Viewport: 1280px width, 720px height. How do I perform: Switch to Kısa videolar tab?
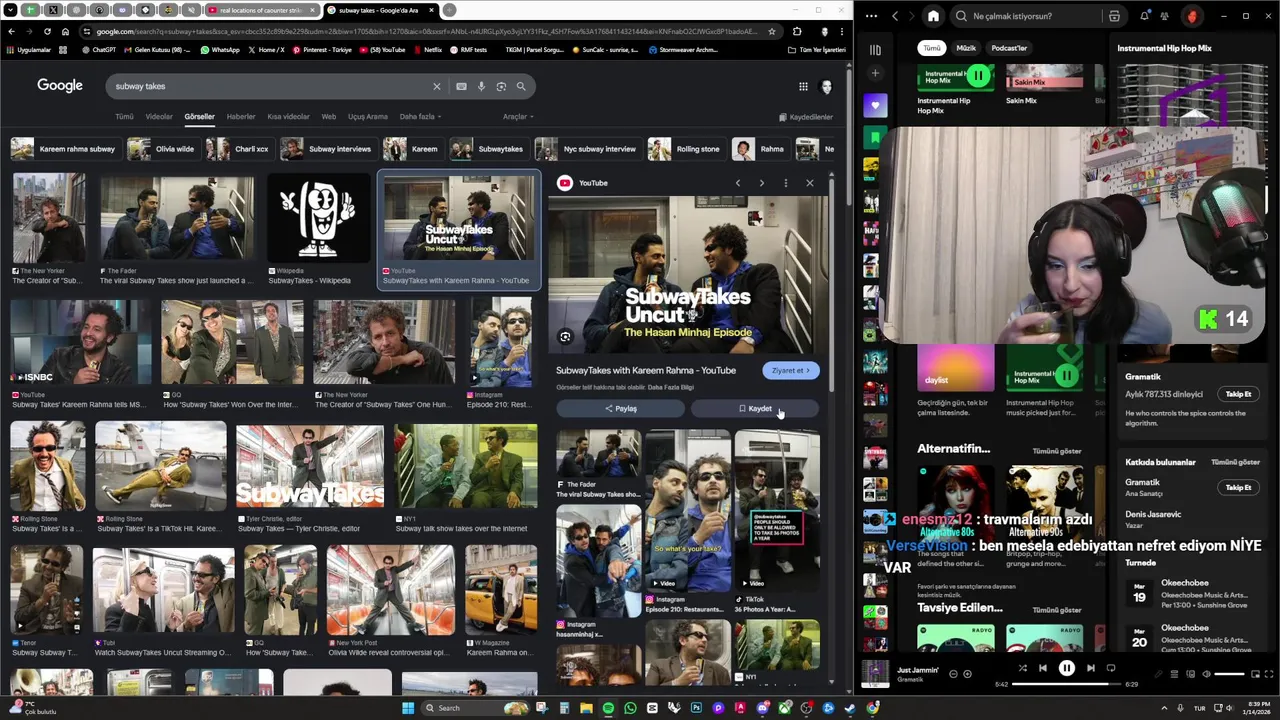288,117
